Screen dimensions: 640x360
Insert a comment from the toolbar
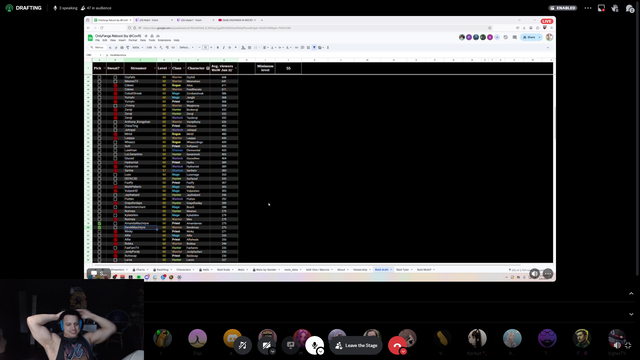pyautogui.click(x=302, y=47)
